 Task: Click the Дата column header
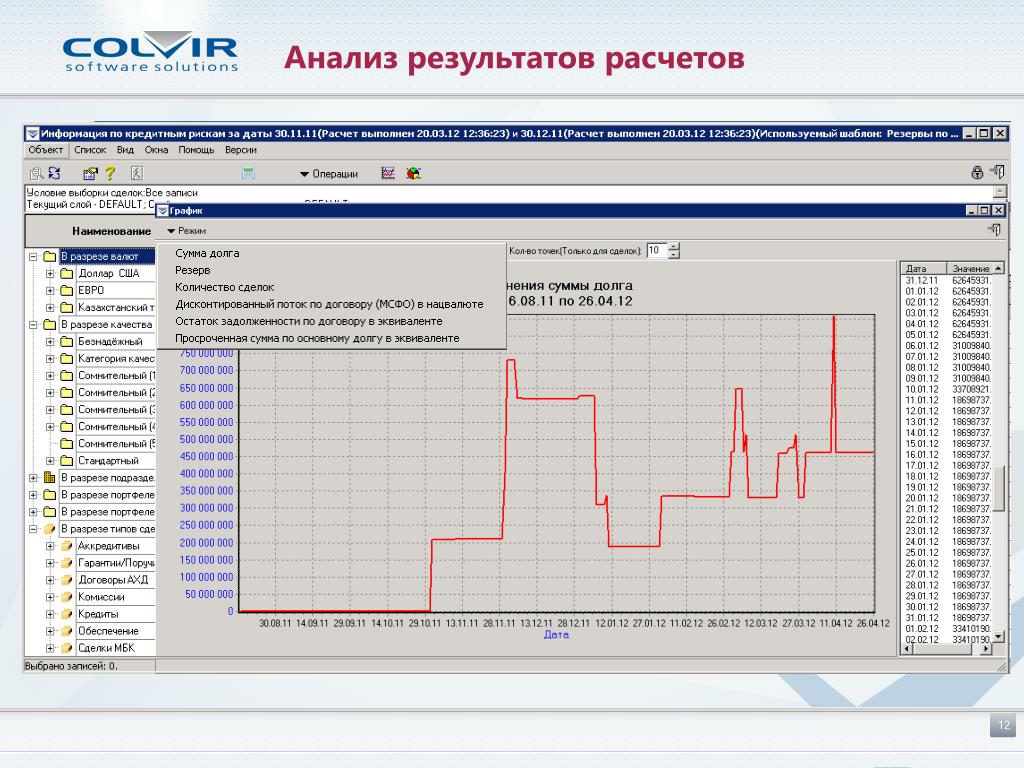[x=923, y=268]
